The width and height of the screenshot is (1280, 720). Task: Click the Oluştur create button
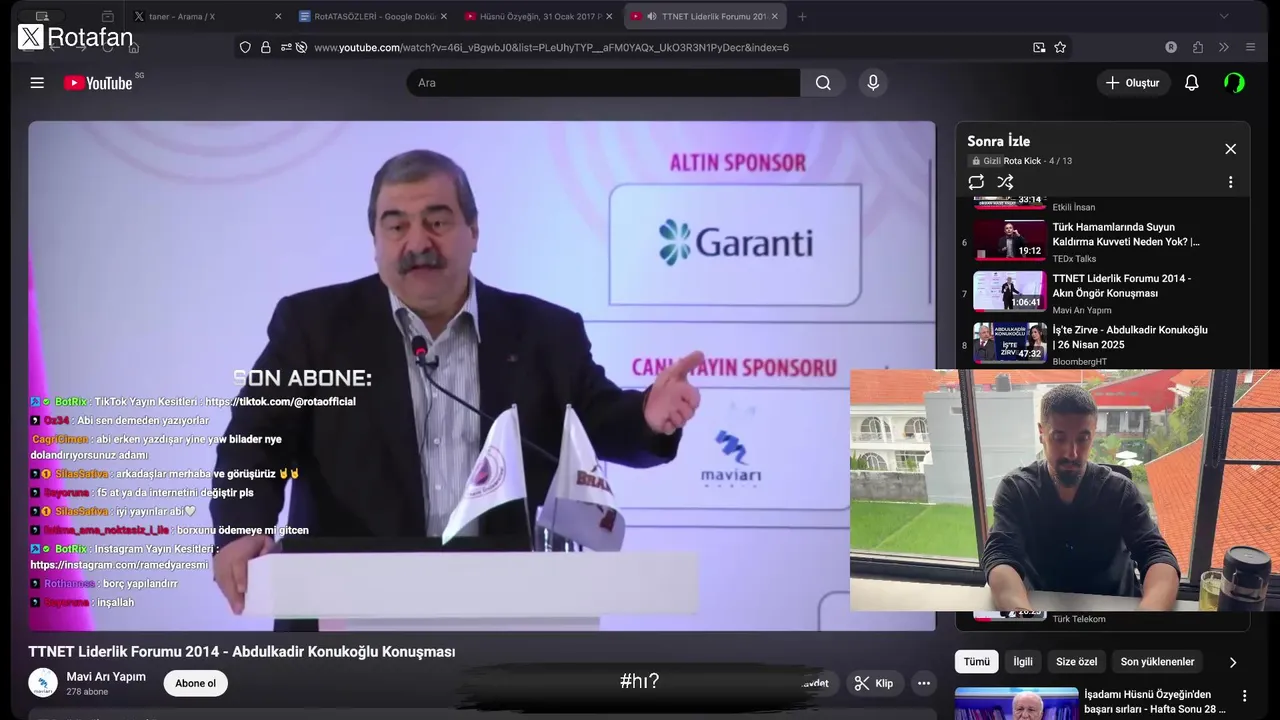coord(1132,83)
